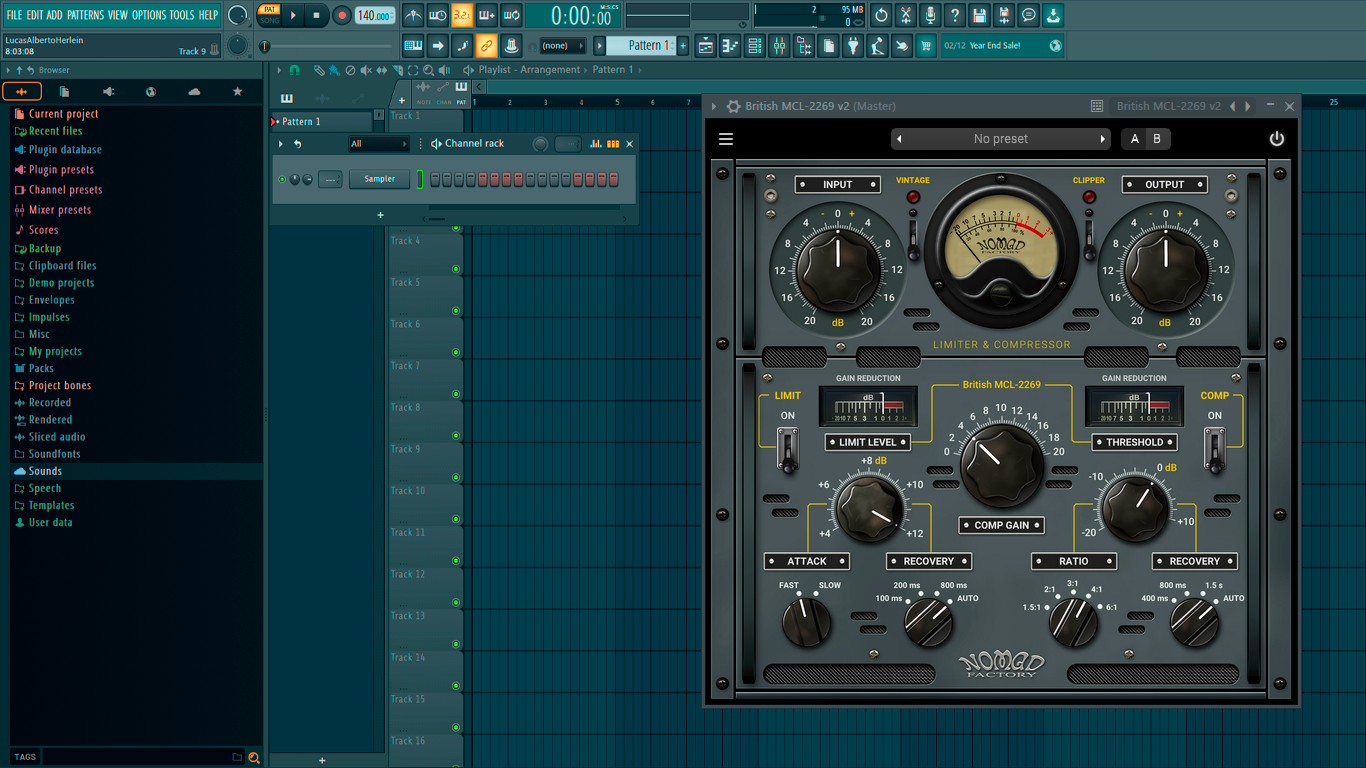Viewport: 1366px width, 768px height.
Task: Open the (none) snap selector dropdown
Action: coord(563,46)
